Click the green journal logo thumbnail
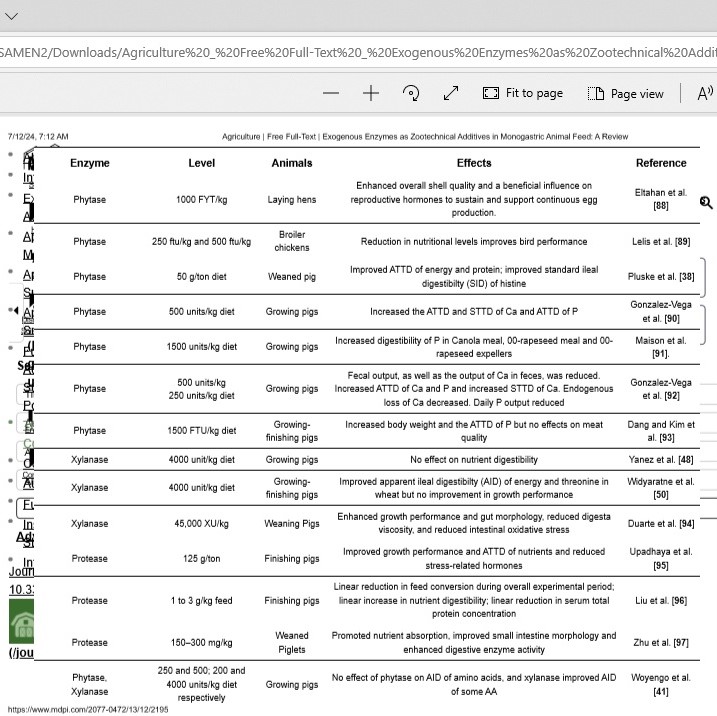The height and width of the screenshot is (716, 717). click(22, 621)
